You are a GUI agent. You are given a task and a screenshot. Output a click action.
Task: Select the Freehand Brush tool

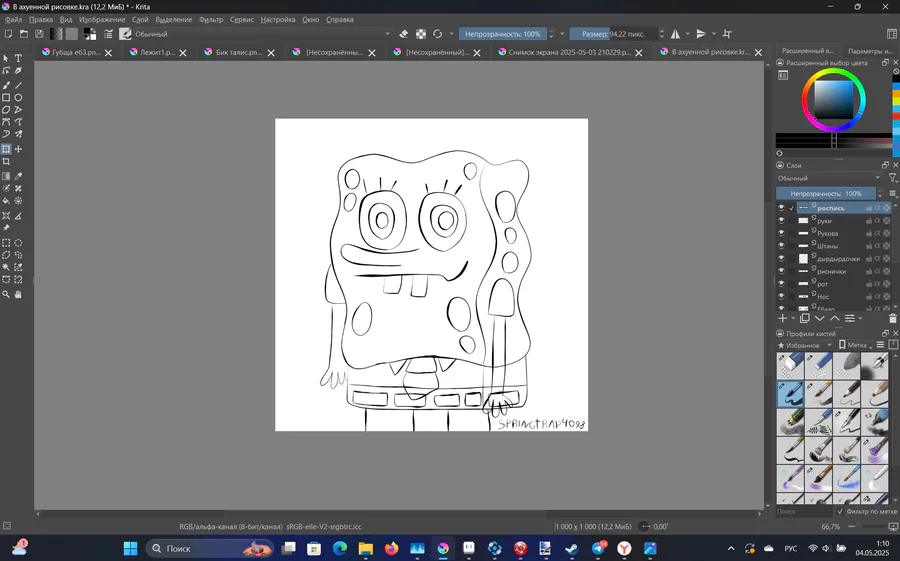pos(6,85)
